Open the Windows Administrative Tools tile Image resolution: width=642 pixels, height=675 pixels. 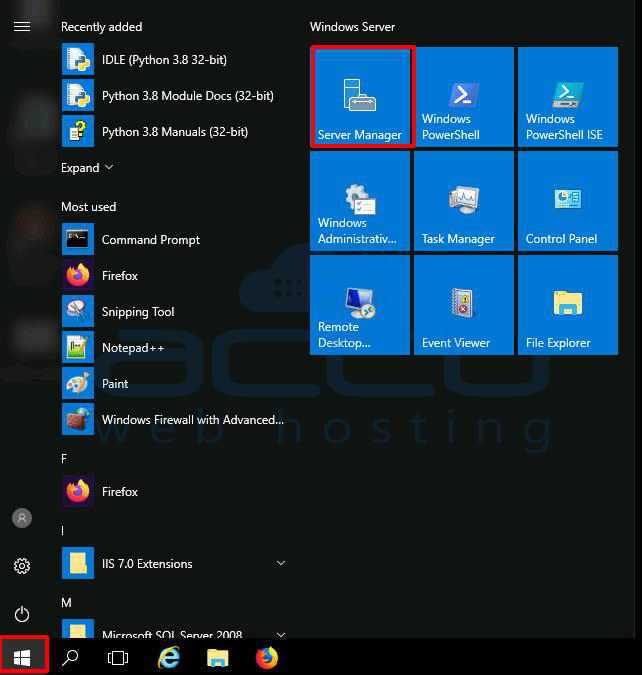[x=360, y=201]
